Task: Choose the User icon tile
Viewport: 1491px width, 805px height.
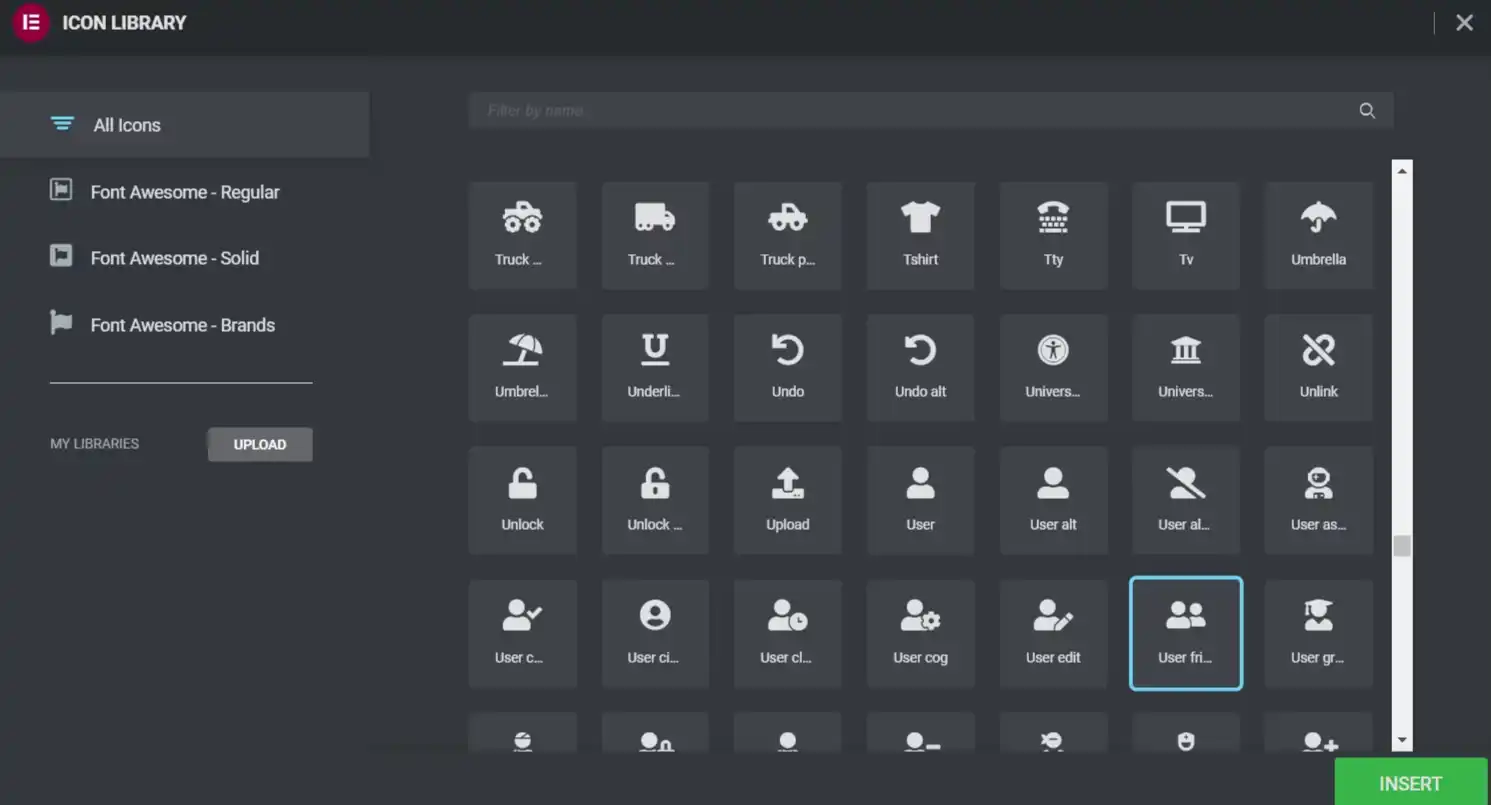Action: [921, 501]
